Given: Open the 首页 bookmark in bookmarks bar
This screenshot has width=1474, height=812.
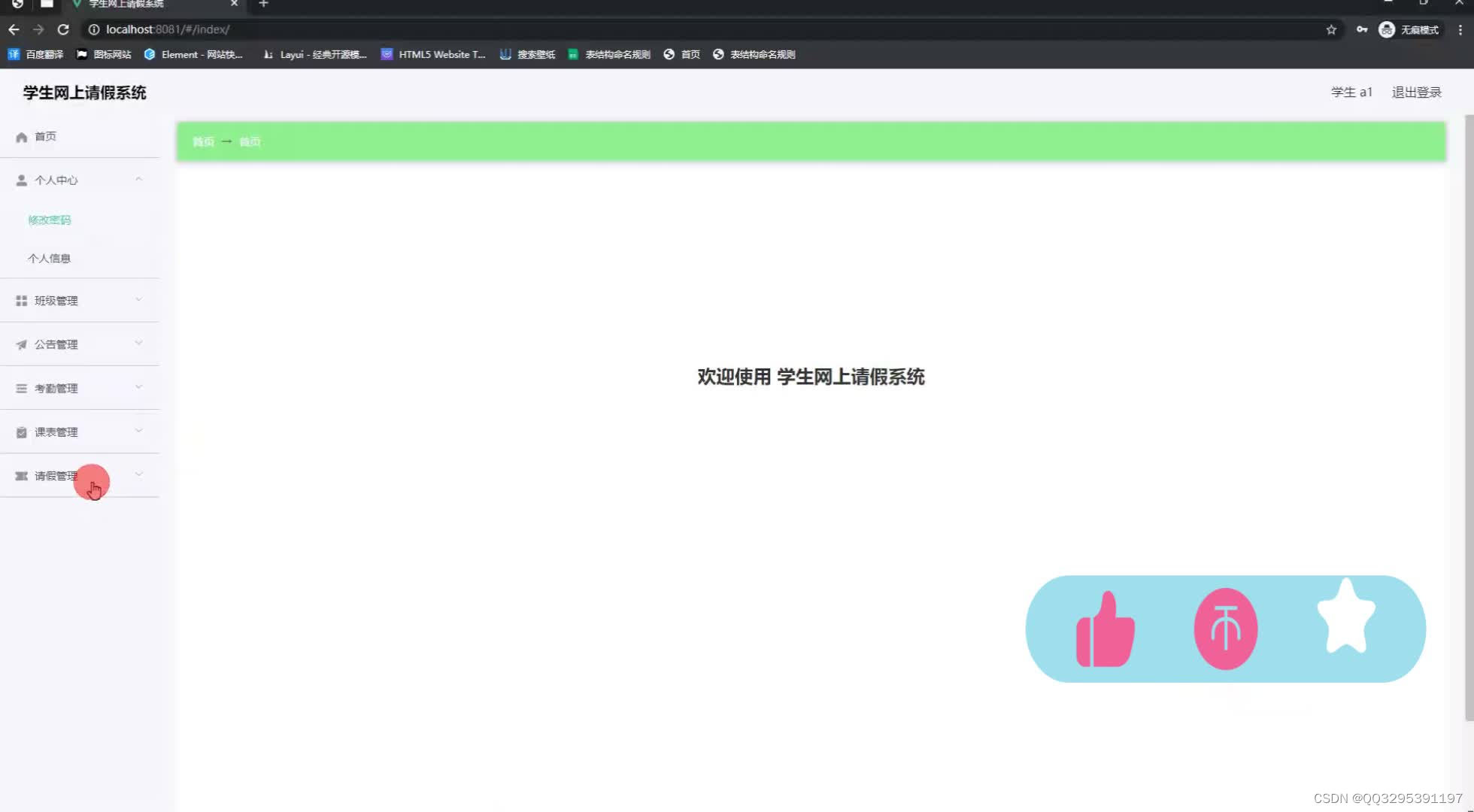Looking at the screenshot, I should click(682, 54).
